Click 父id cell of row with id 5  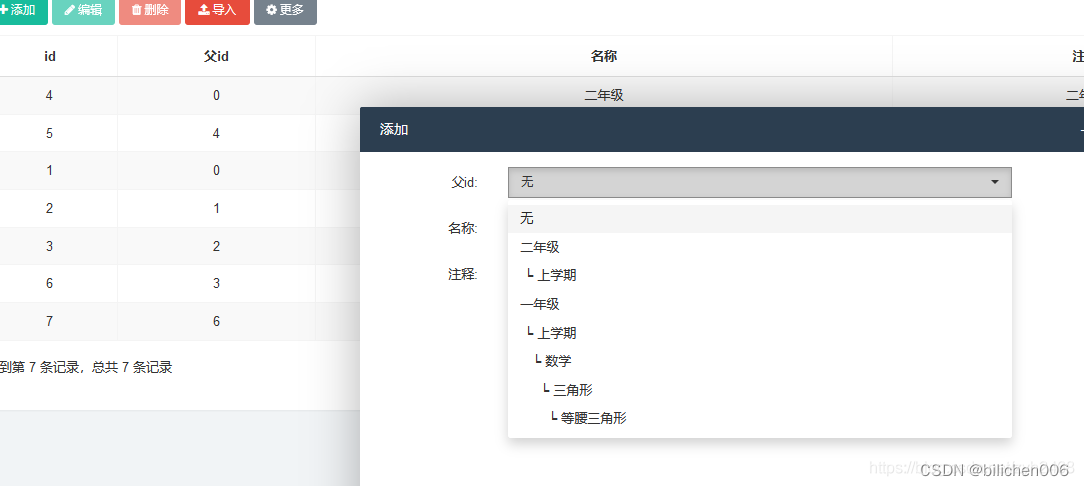click(216, 133)
